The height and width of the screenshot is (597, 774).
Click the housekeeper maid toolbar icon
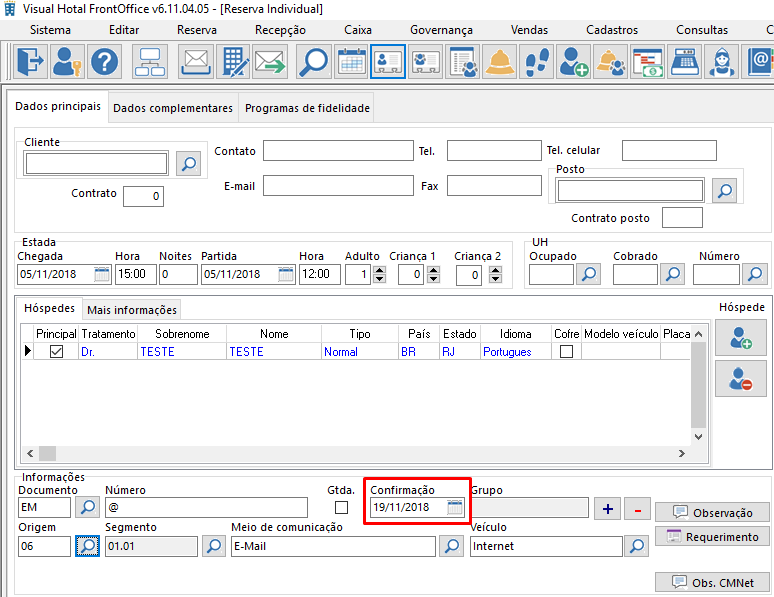(722, 62)
